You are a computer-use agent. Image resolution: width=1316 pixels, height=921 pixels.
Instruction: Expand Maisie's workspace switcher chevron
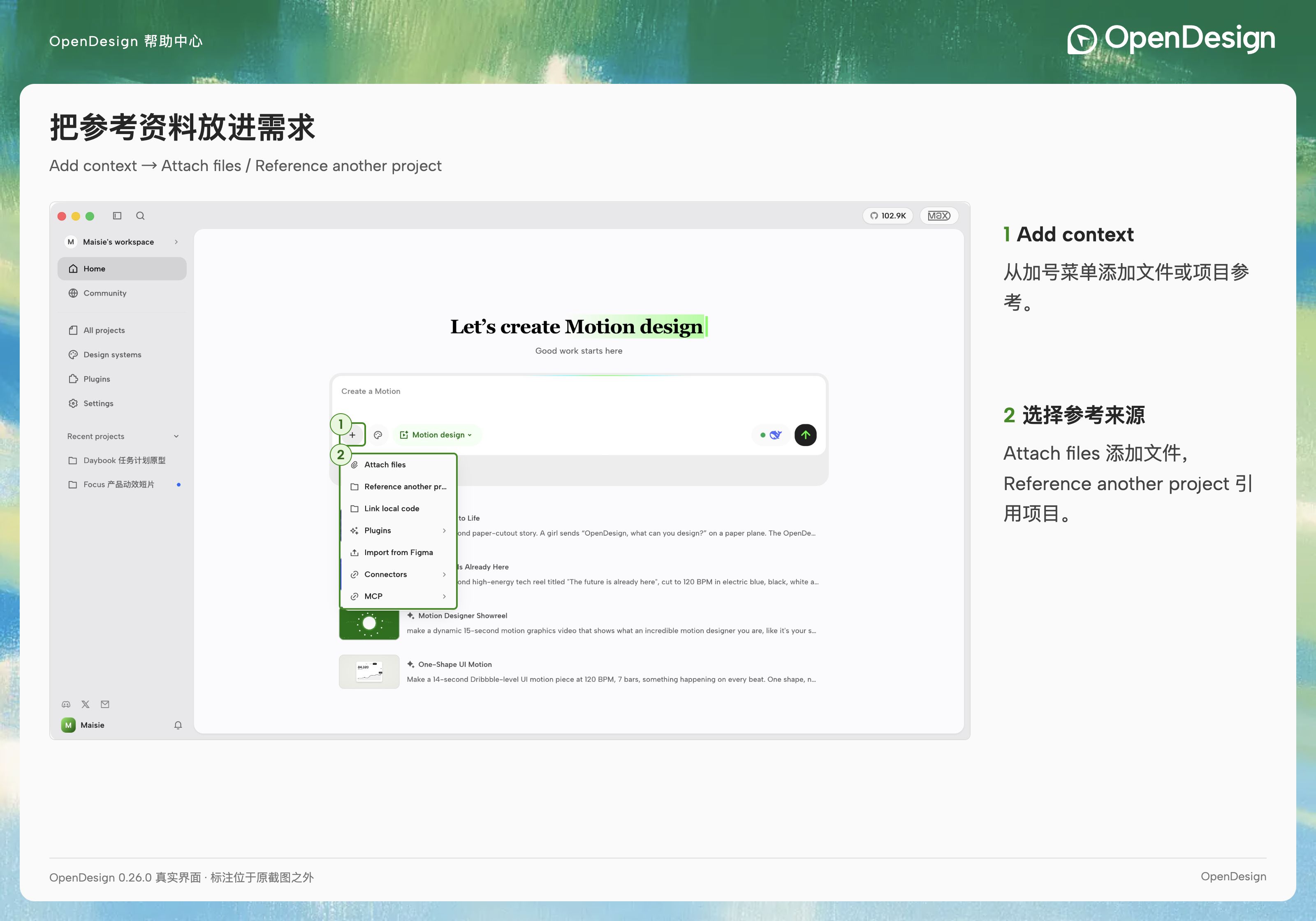tap(176, 242)
